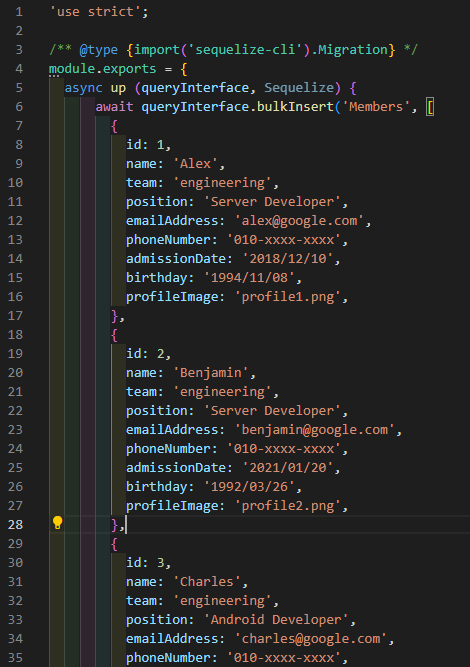Image resolution: width=470 pixels, height=667 pixels.
Task: Click line number 17 in the gutter
Action: [15, 316]
